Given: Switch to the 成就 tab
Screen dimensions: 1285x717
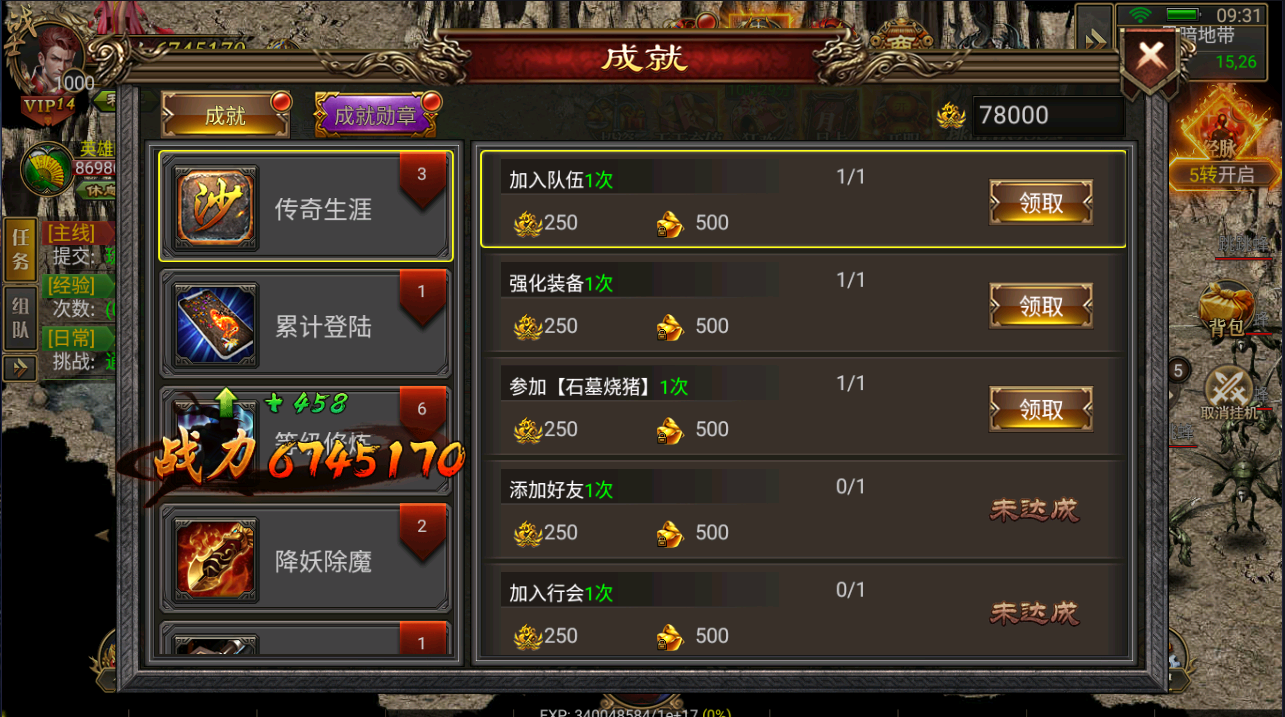Looking at the screenshot, I should coord(225,115).
